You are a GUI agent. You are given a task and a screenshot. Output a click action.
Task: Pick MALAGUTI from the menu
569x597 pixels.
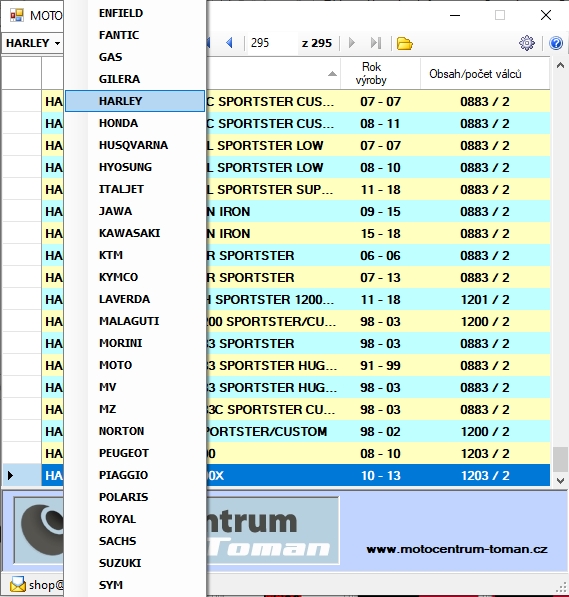pos(135,321)
